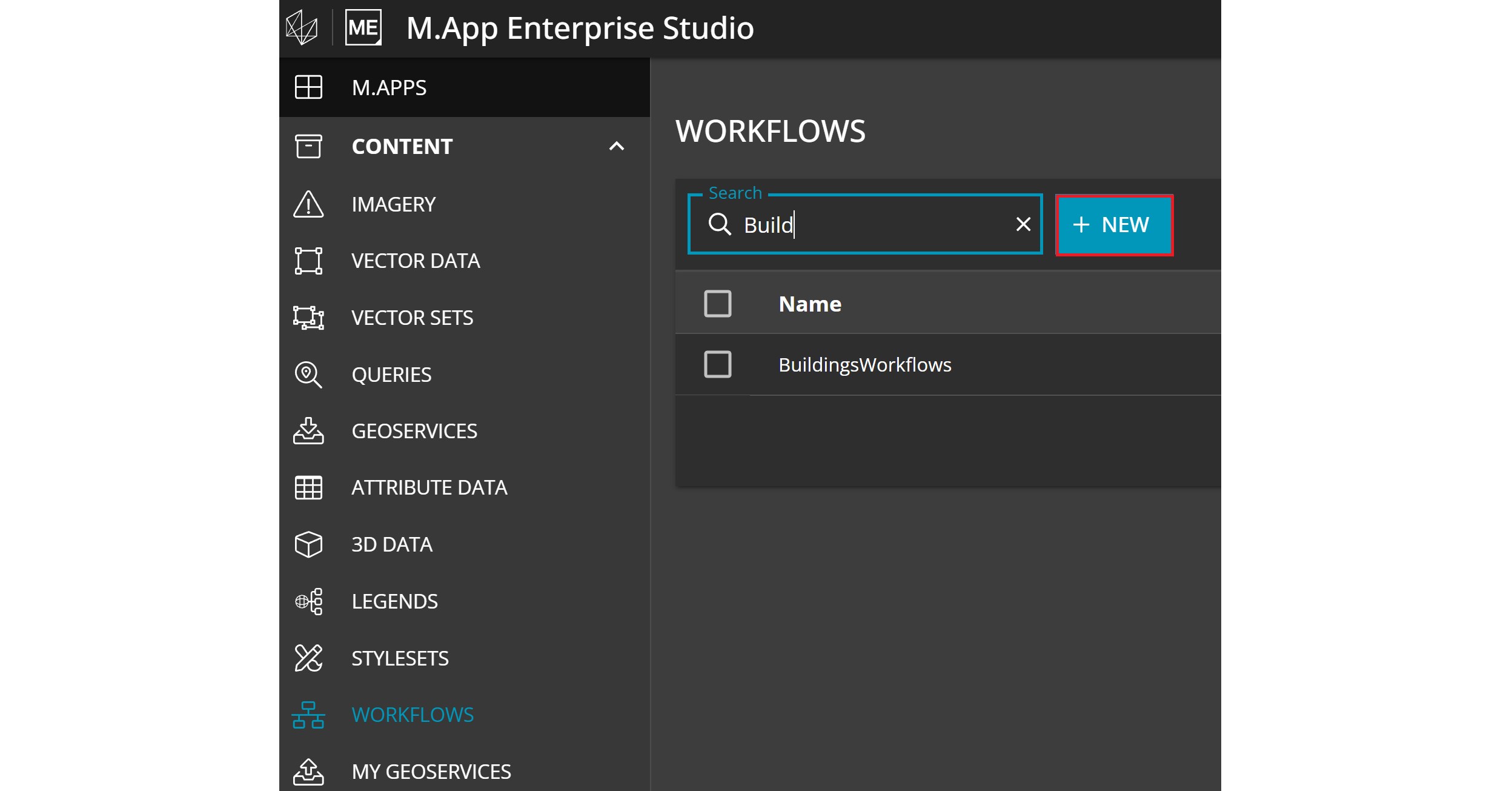Clear the search field with X
The height and width of the screenshot is (791, 1512).
click(1023, 224)
